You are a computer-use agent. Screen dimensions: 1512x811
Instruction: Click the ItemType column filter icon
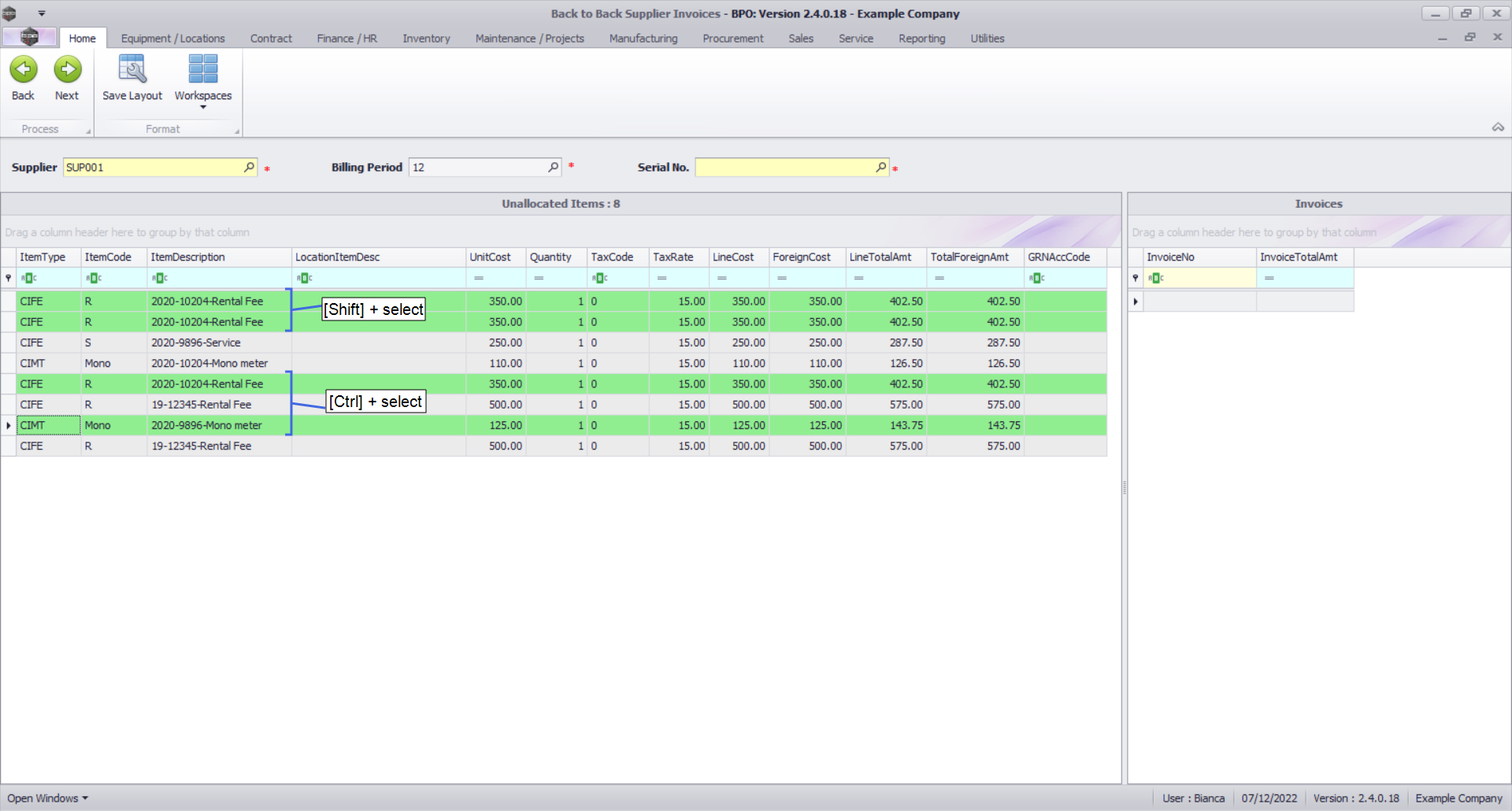click(x=28, y=278)
